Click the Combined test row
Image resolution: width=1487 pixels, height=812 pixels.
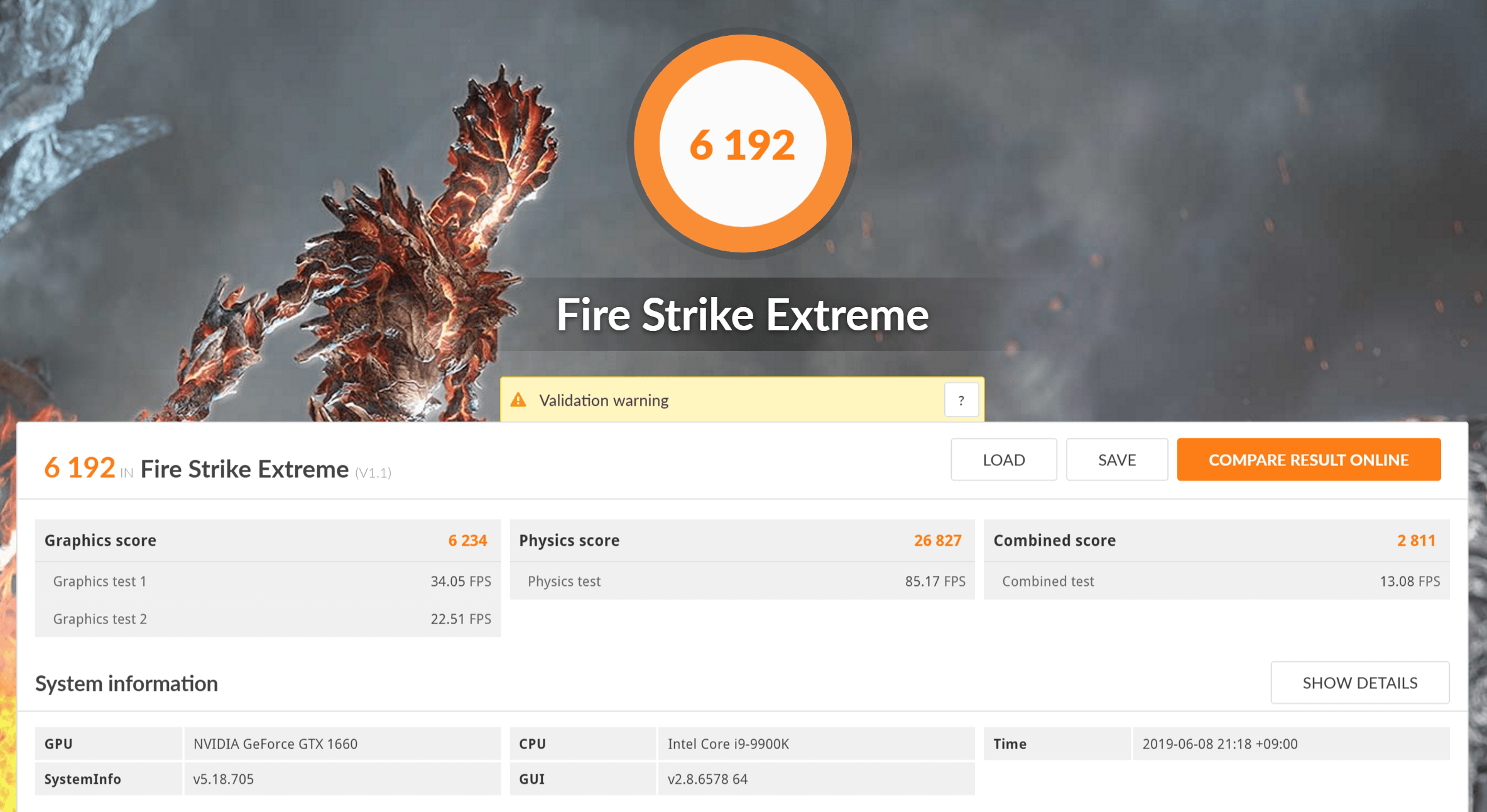point(1217,581)
